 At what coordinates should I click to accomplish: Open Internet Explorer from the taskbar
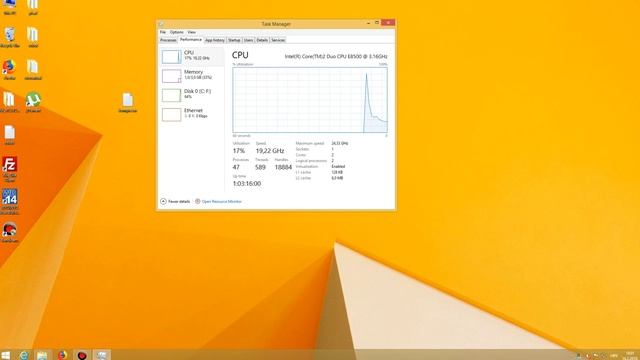(24, 355)
